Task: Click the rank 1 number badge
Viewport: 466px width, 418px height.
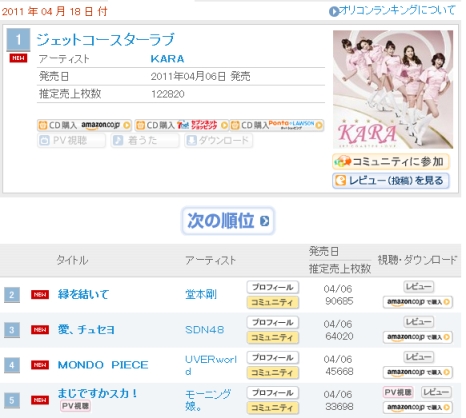Action: 18,40
